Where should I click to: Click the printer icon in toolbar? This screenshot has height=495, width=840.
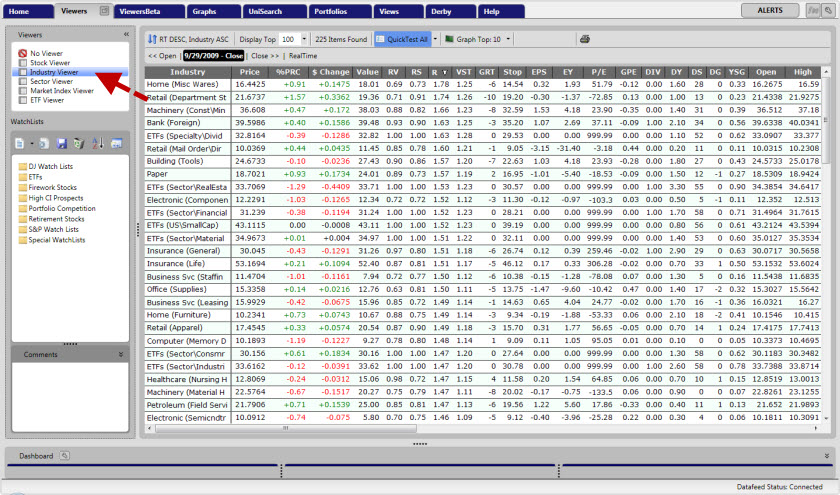585,39
